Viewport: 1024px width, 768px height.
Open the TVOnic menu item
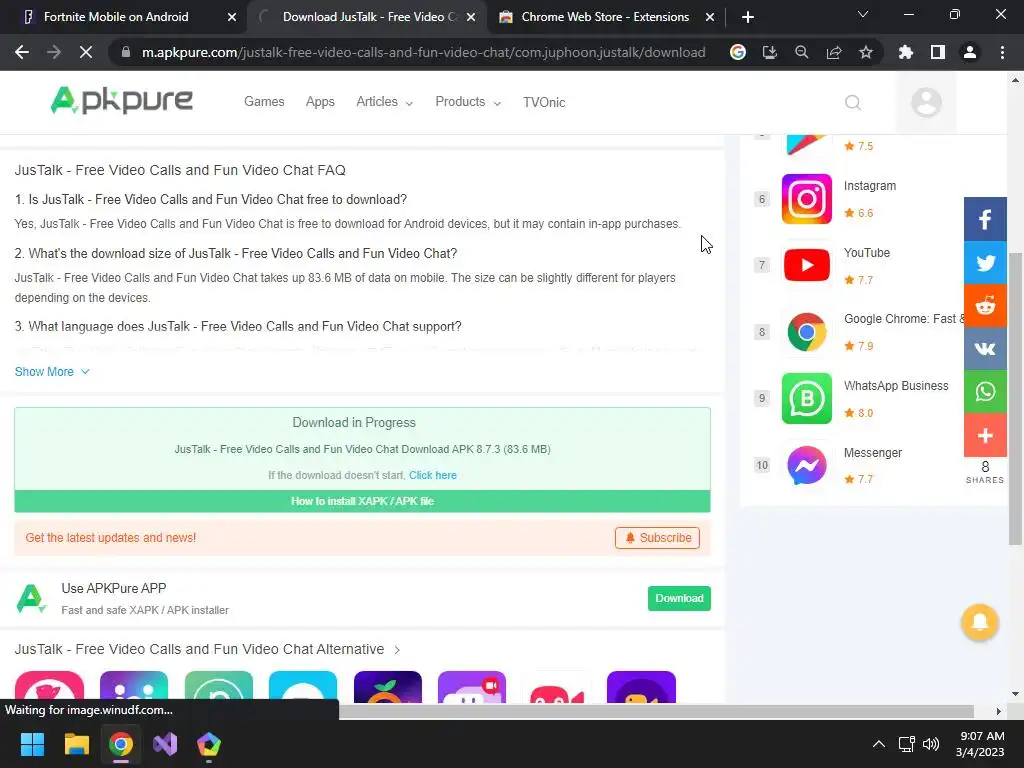tap(544, 103)
